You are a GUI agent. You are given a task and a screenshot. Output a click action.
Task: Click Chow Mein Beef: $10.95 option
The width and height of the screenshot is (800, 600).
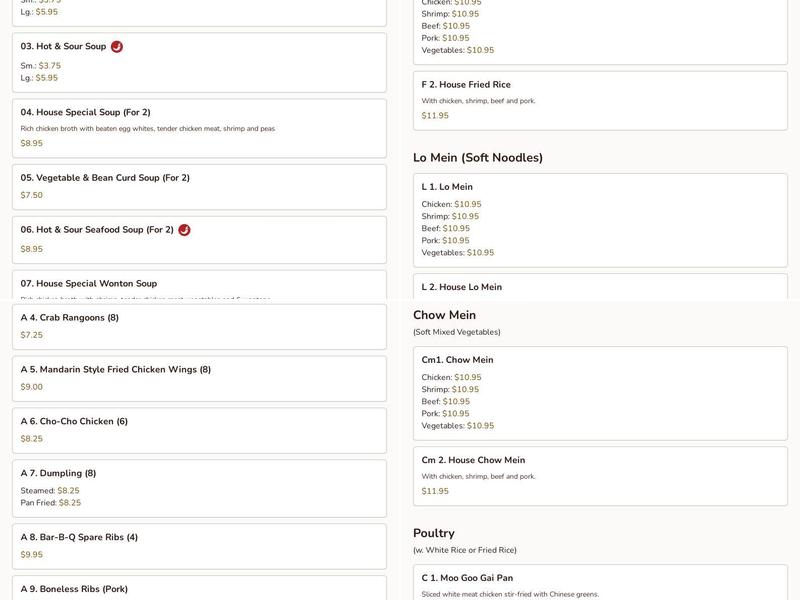pyautogui.click(x=446, y=402)
